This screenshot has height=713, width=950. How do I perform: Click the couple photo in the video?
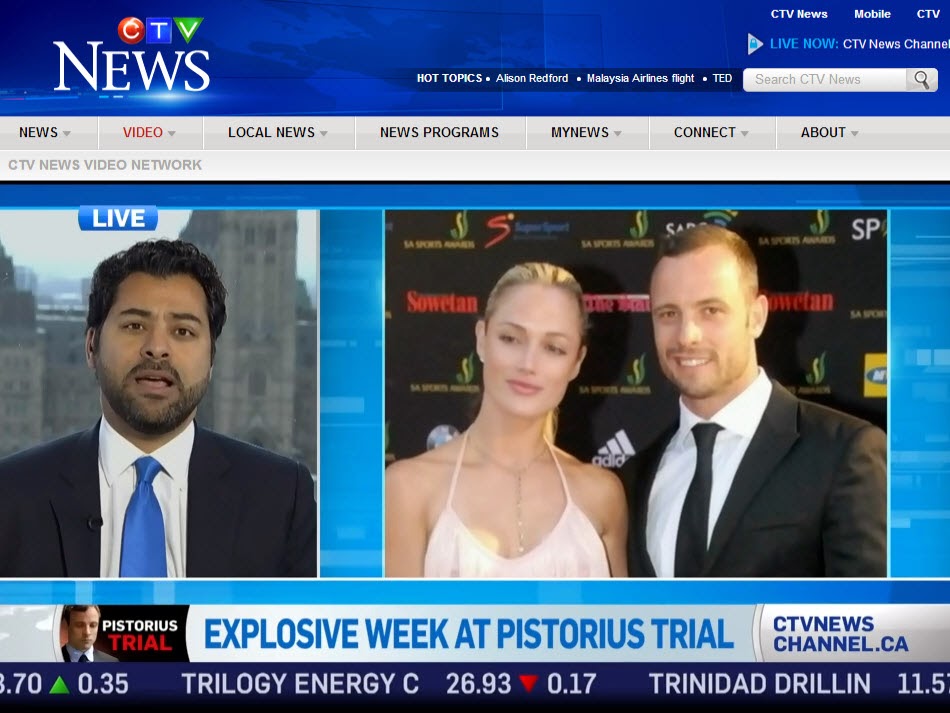click(x=636, y=393)
